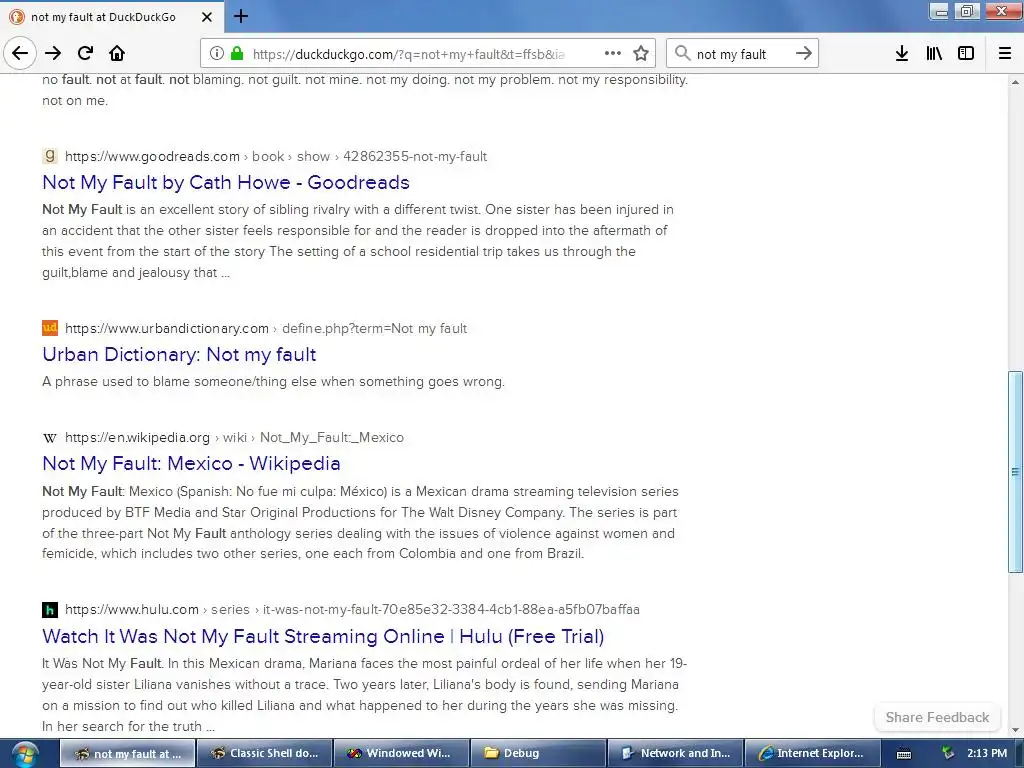Screen dimensions: 1024x768
Task: Go forward with the Forward arrow
Action: coord(53,54)
